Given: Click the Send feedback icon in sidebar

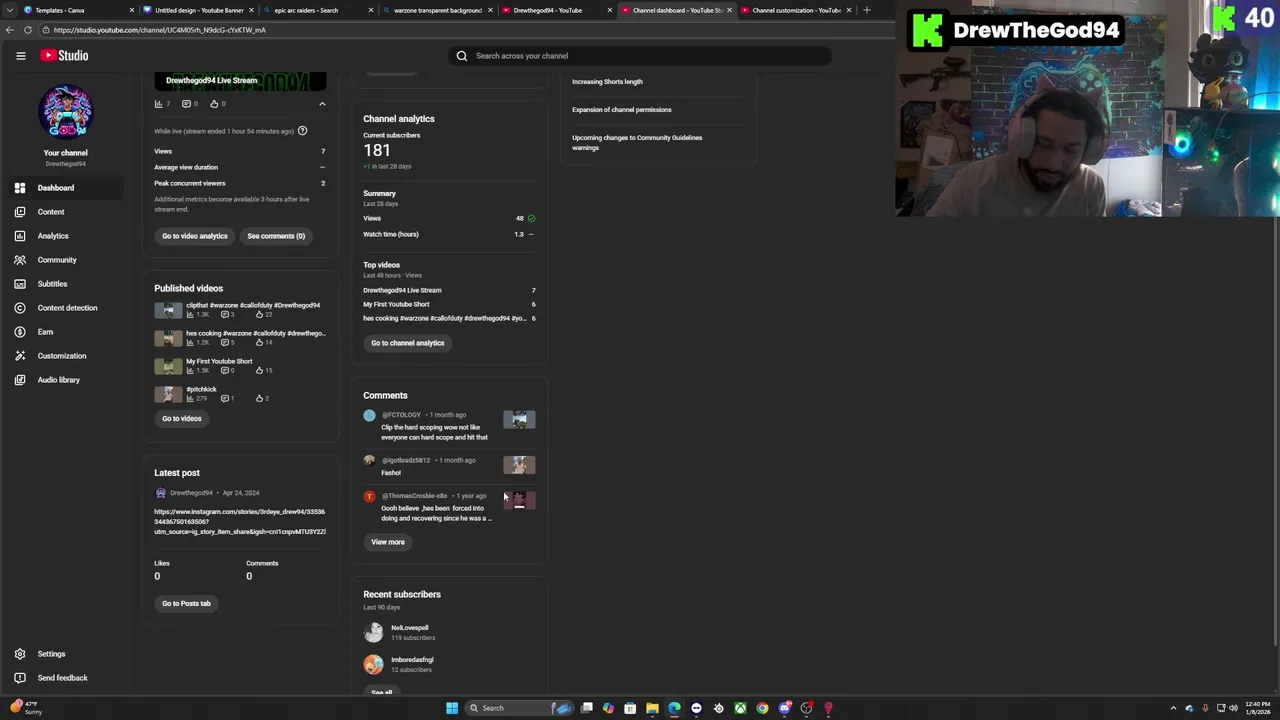Looking at the screenshot, I should (20, 678).
